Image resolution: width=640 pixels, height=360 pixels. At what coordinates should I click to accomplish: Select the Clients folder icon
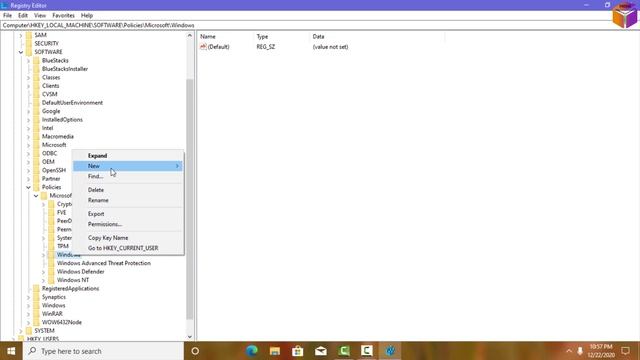pyautogui.click(x=36, y=86)
